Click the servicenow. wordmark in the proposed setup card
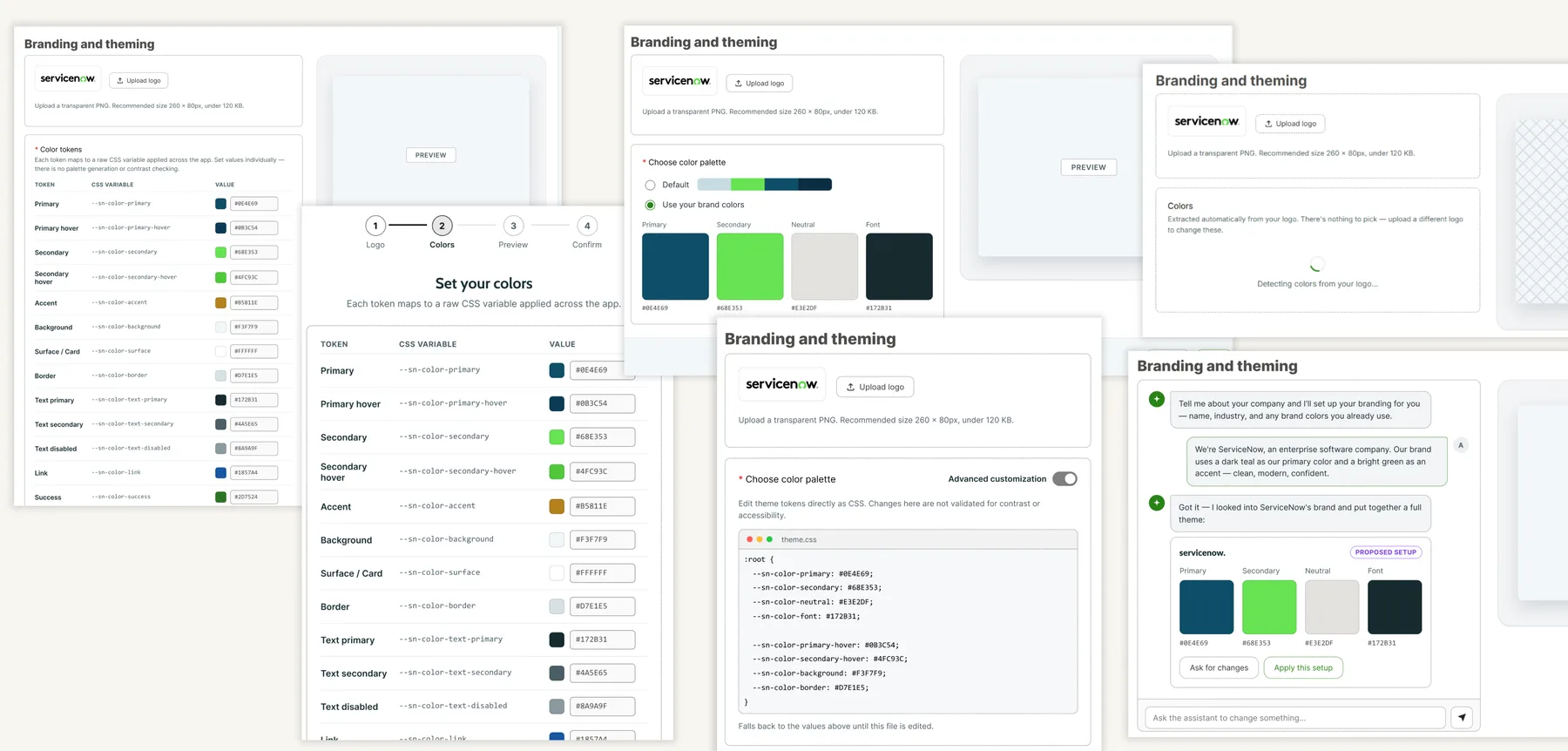Viewport: 1568px width, 751px height. coord(1202,553)
